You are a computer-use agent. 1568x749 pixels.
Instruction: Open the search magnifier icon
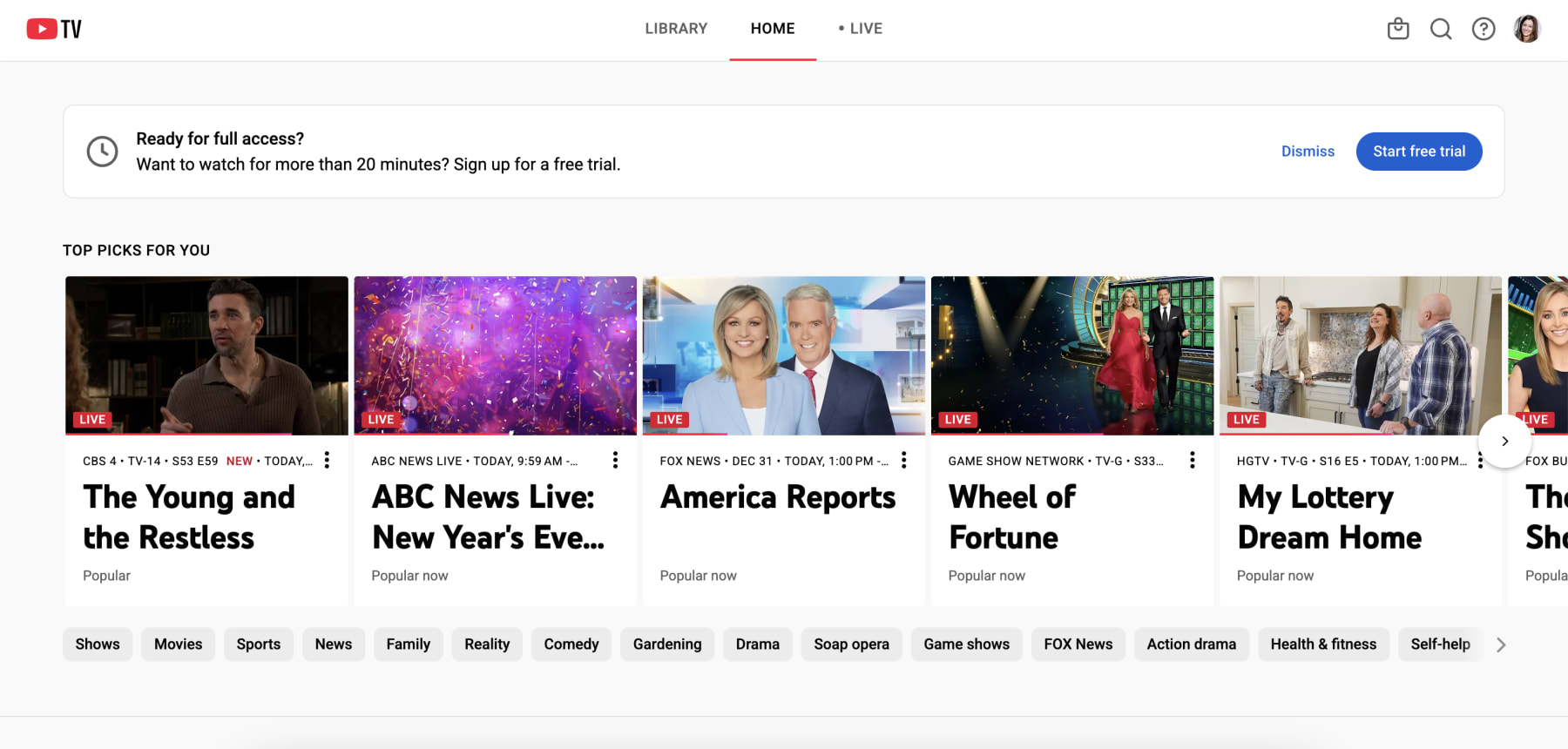(x=1441, y=29)
